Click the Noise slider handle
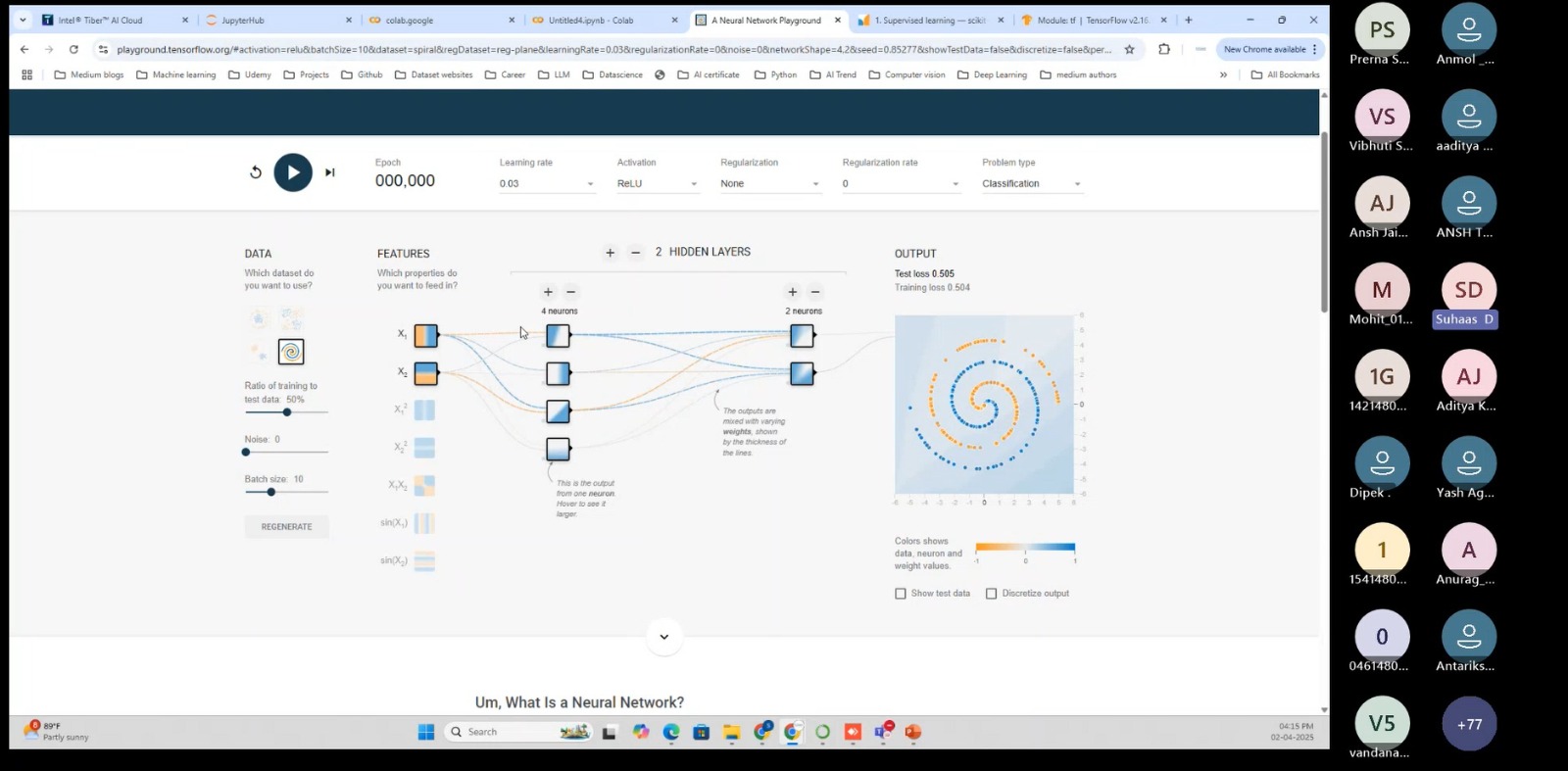 tap(246, 453)
